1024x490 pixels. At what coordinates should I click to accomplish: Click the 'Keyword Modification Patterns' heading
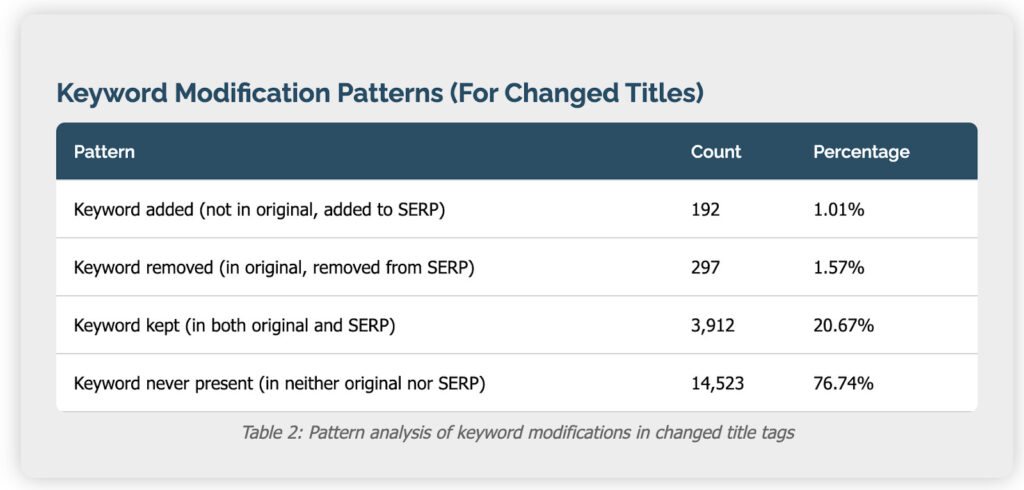(x=250, y=93)
